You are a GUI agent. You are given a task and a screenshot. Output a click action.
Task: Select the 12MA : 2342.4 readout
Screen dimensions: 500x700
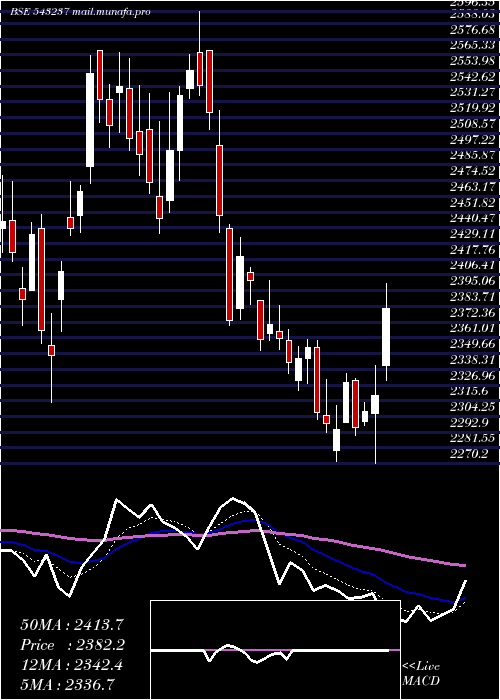[x=71, y=666]
